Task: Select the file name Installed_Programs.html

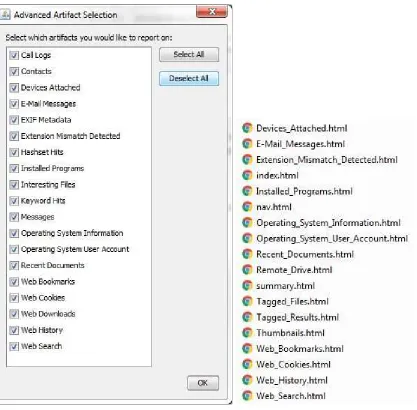Action: (x=304, y=191)
